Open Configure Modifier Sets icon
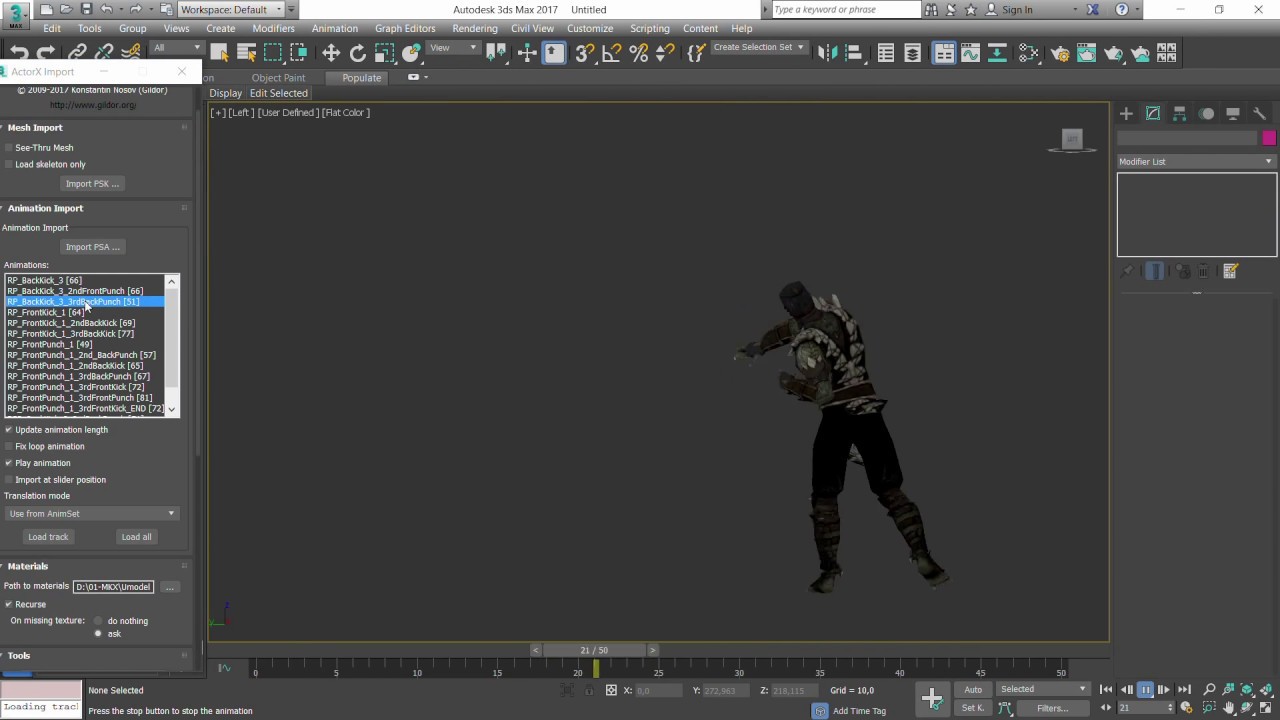Viewport: 1280px width, 720px height. tap(1231, 271)
